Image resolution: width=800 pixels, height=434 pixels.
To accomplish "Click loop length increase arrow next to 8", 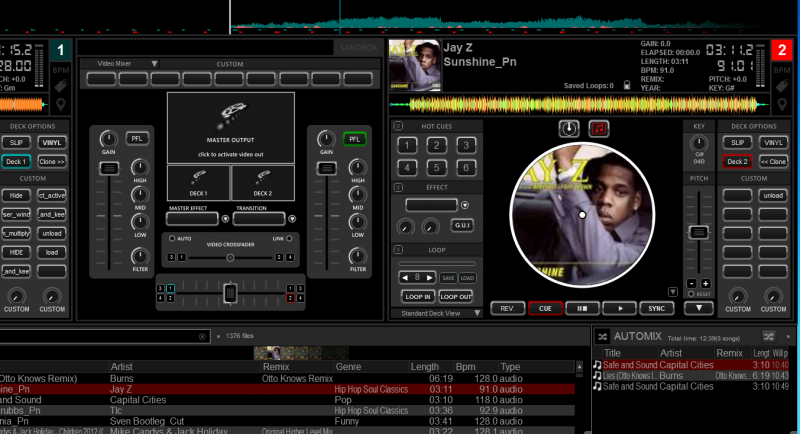I will 430,278.
